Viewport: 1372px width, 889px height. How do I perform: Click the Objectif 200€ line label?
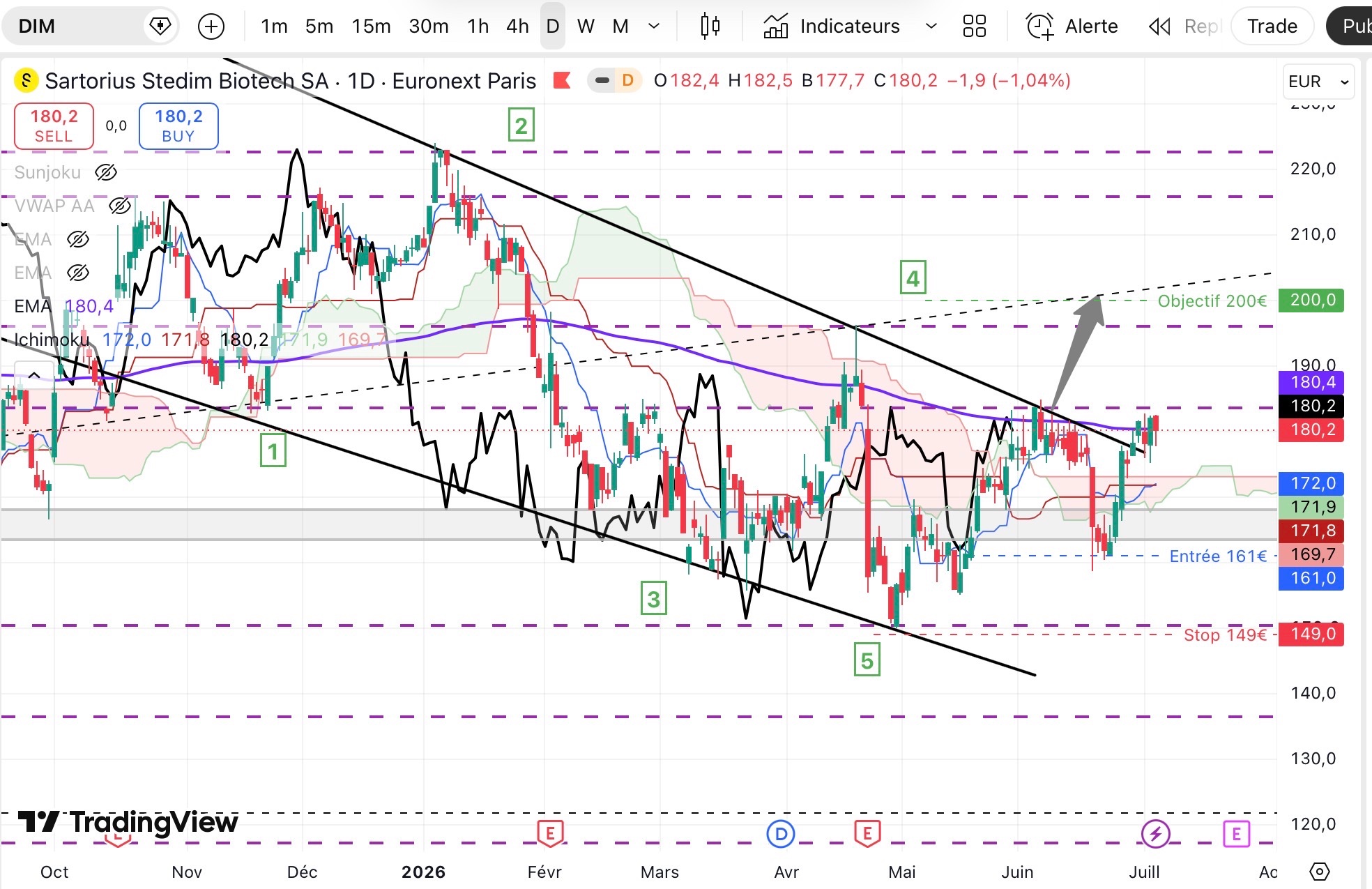[1212, 301]
